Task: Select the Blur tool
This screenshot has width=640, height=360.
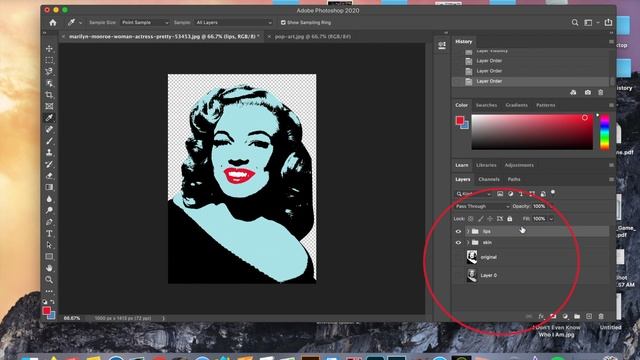Action: (x=49, y=199)
